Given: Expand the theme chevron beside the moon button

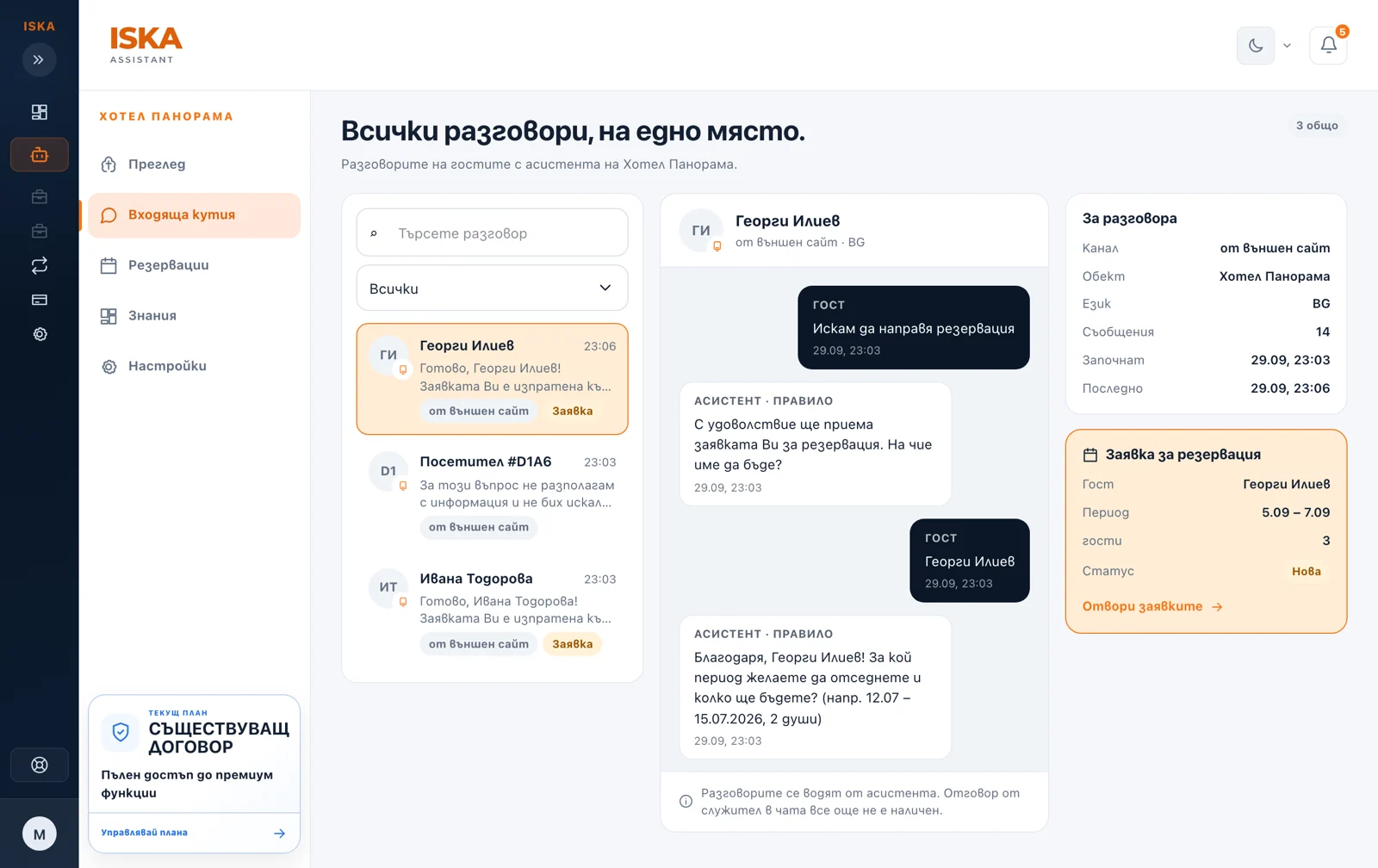Looking at the screenshot, I should [x=1287, y=46].
